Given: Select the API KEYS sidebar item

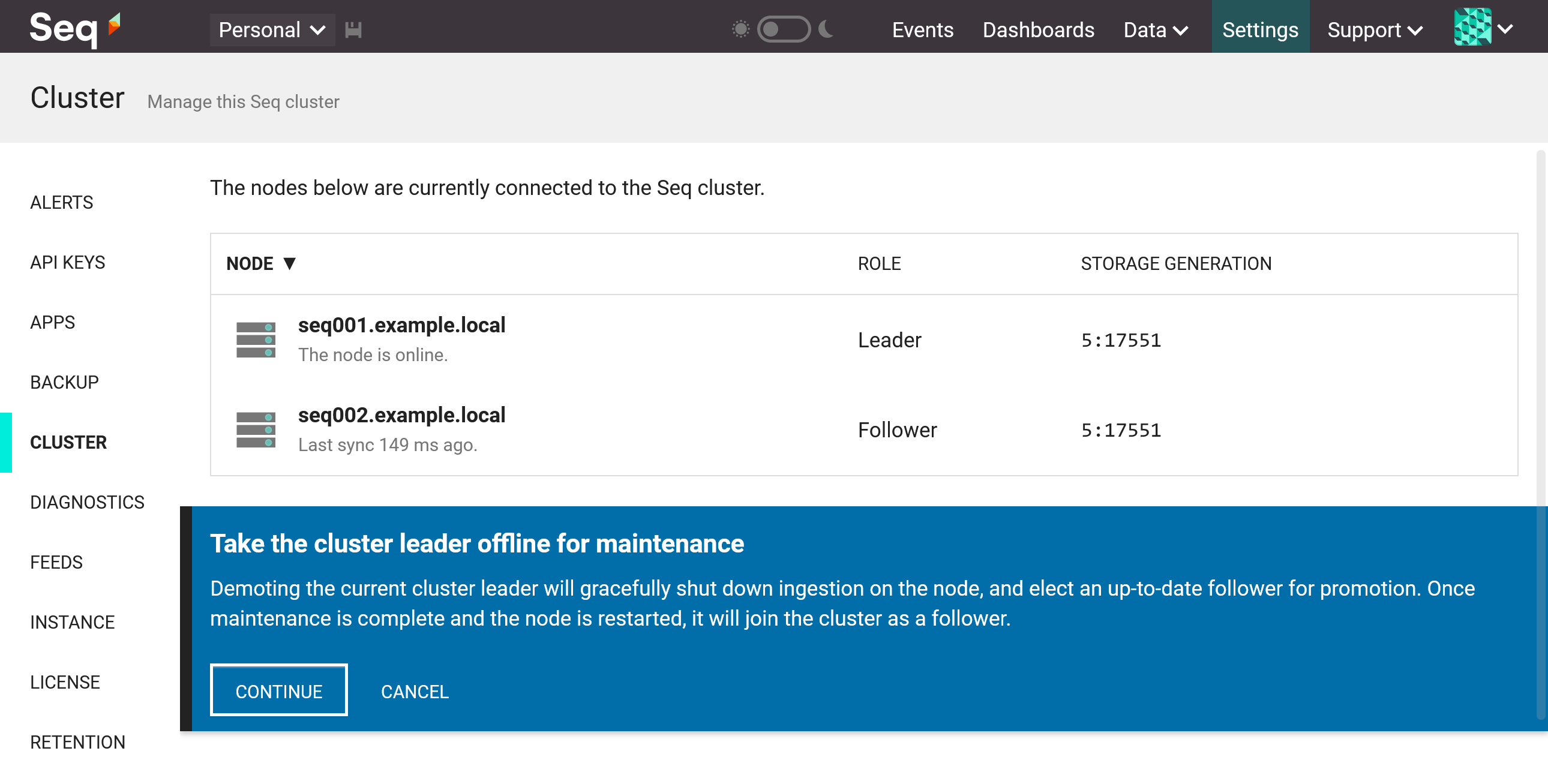Looking at the screenshot, I should pyautogui.click(x=67, y=263).
